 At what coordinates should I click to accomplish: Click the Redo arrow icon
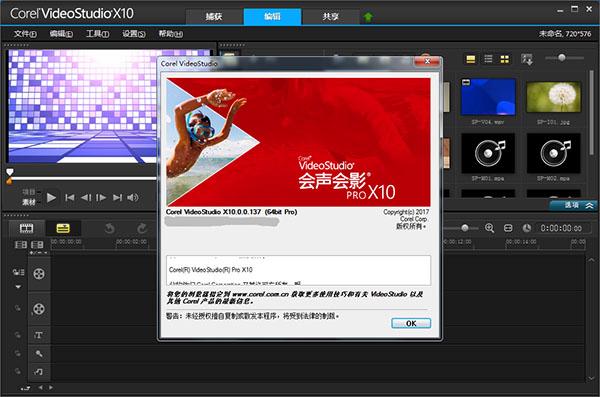tap(142, 229)
